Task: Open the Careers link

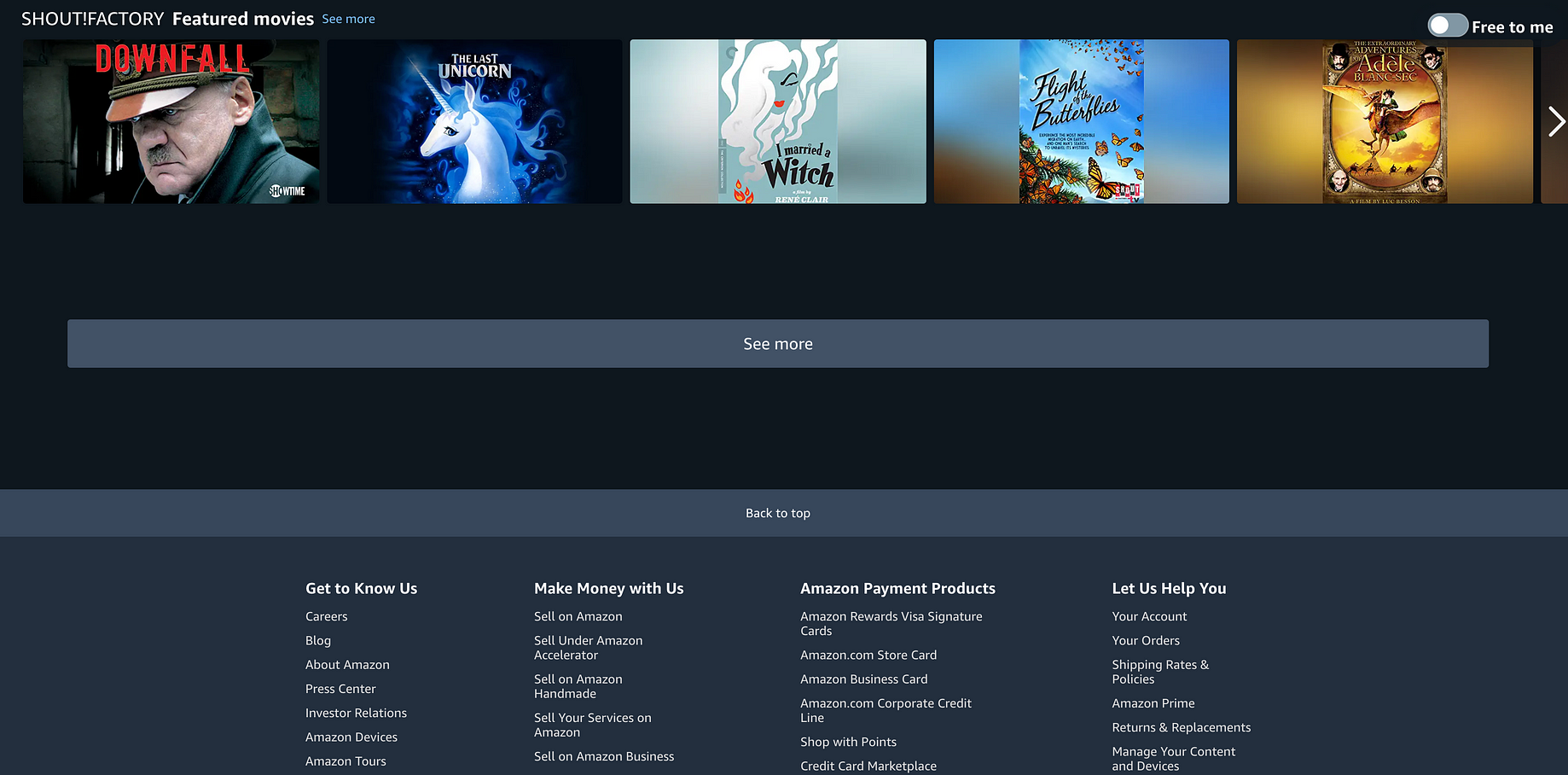Action: 327,616
